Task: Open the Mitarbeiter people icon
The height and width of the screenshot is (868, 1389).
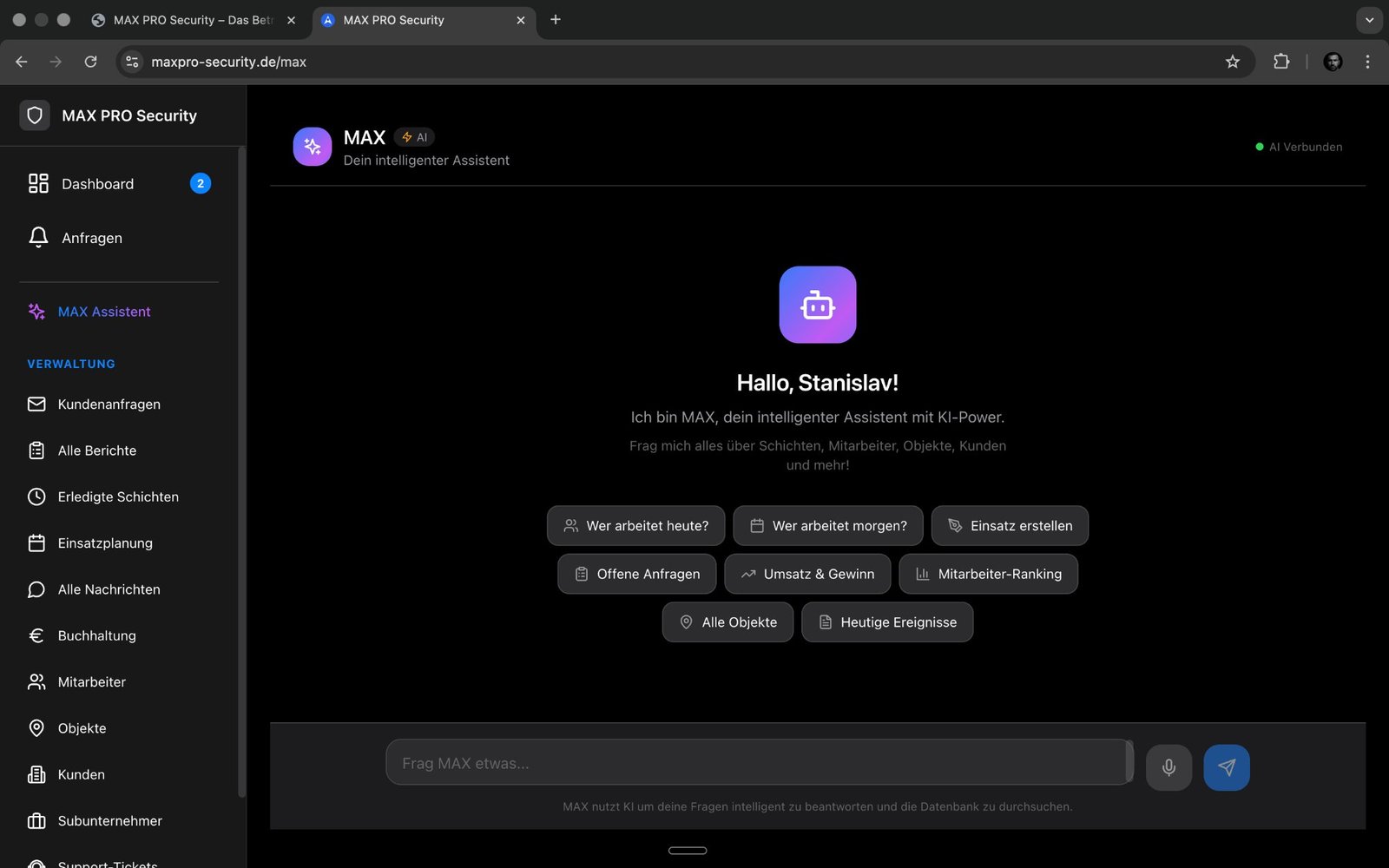Action: (36, 681)
